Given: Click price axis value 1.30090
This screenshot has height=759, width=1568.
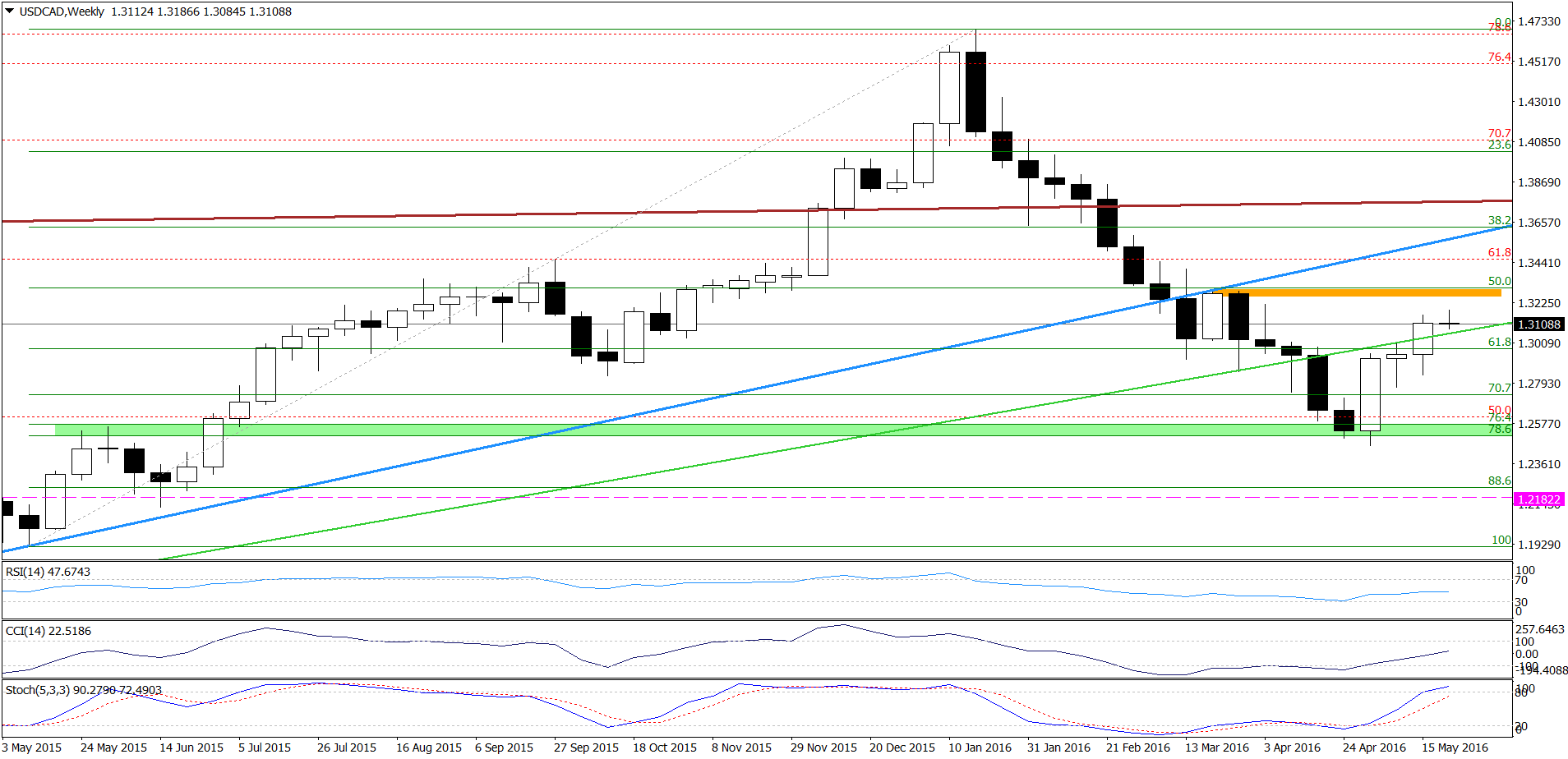Looking at the screenshot, I should (1539, 343).
